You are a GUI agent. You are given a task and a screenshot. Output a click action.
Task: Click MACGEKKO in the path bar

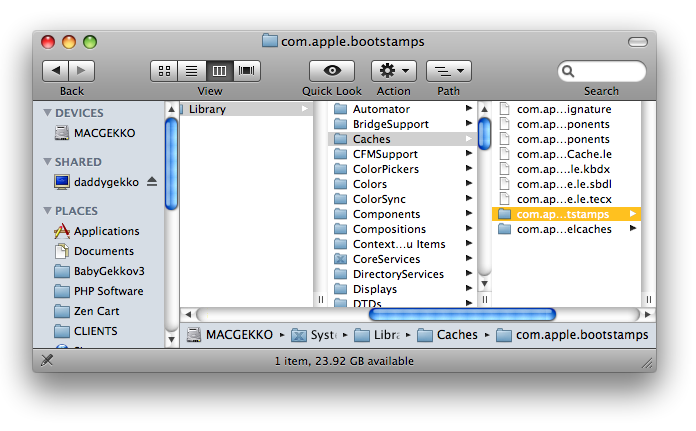point(229,335)
